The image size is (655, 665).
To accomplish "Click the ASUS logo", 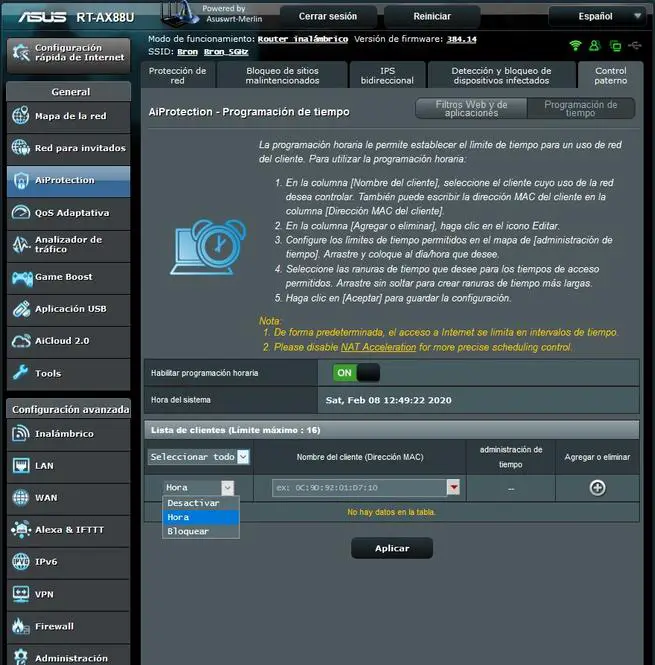I will (42, 17).
